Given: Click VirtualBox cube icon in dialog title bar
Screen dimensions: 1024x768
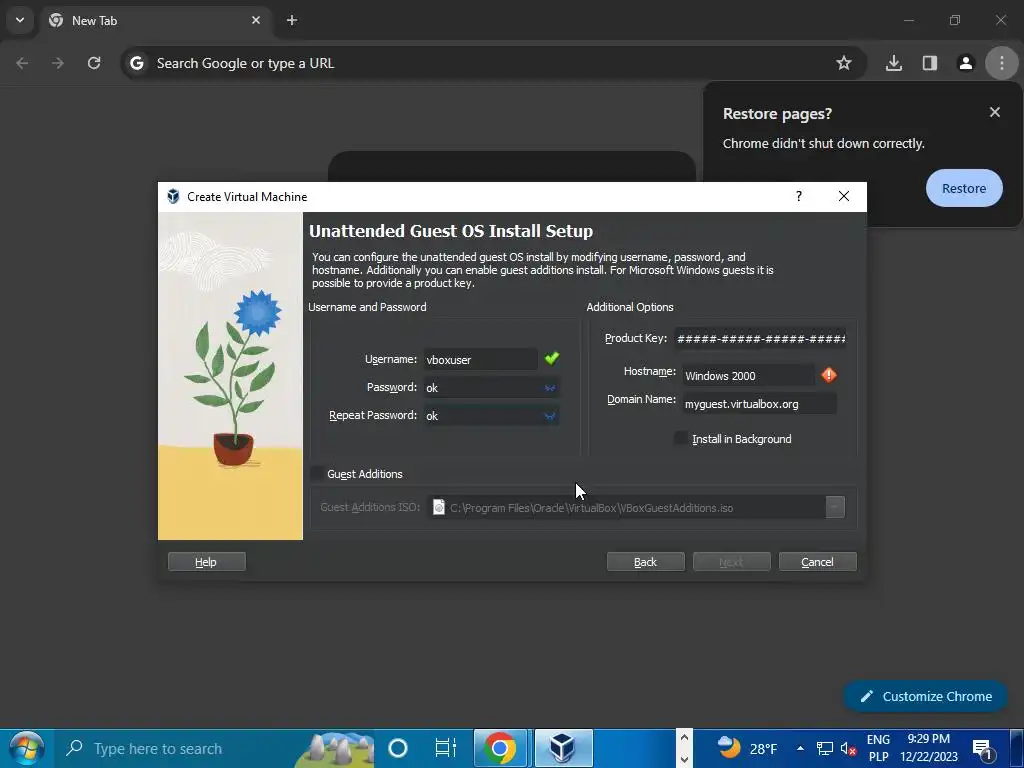Looking at the screenshot, I should (x=173, y=197).
